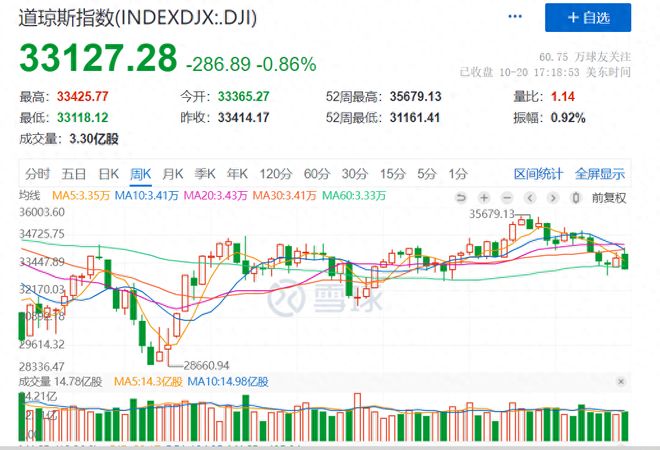
Task: Click 成交量 value 3.30亿股
Action: tap(94, 138)
